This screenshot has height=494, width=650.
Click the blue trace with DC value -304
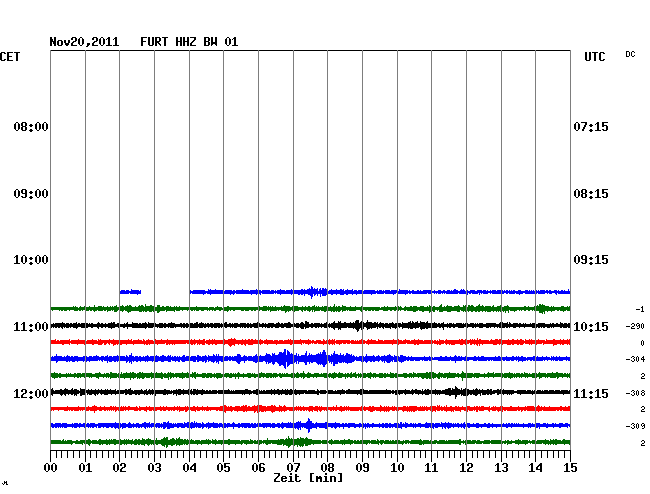(x=310, y=358)
